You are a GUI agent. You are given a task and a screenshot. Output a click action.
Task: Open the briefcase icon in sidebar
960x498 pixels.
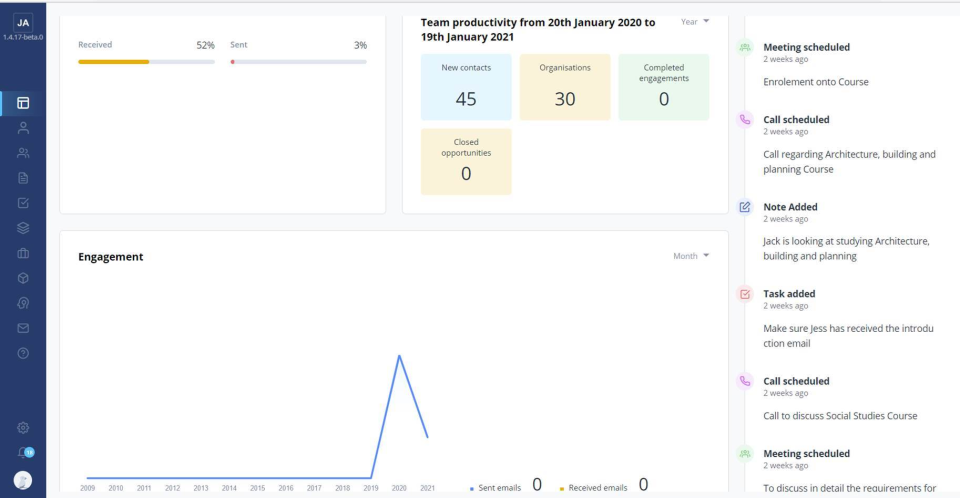[23, 253]
